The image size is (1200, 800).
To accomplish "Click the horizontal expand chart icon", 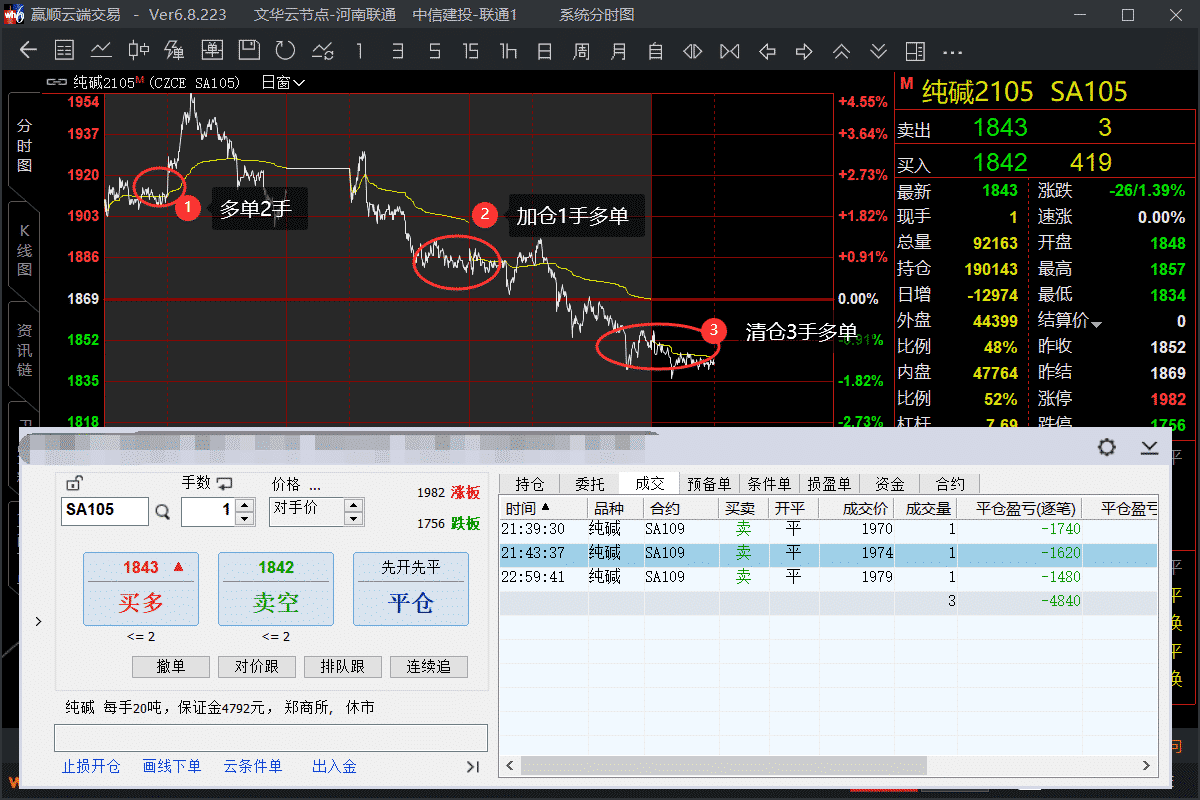I will (692, 51).
